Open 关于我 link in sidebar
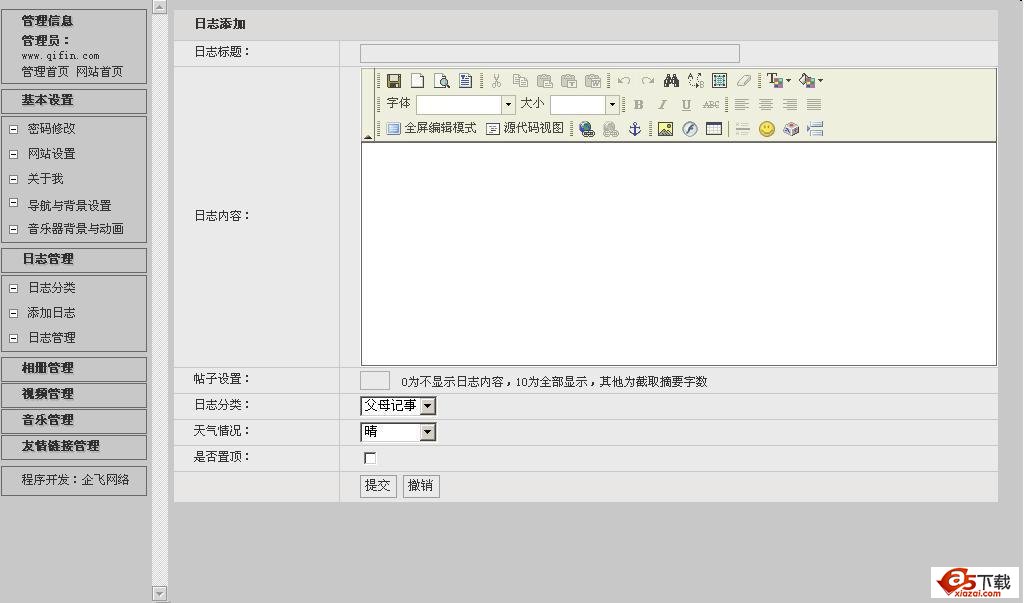1024x603 pixels. (45, 179)
